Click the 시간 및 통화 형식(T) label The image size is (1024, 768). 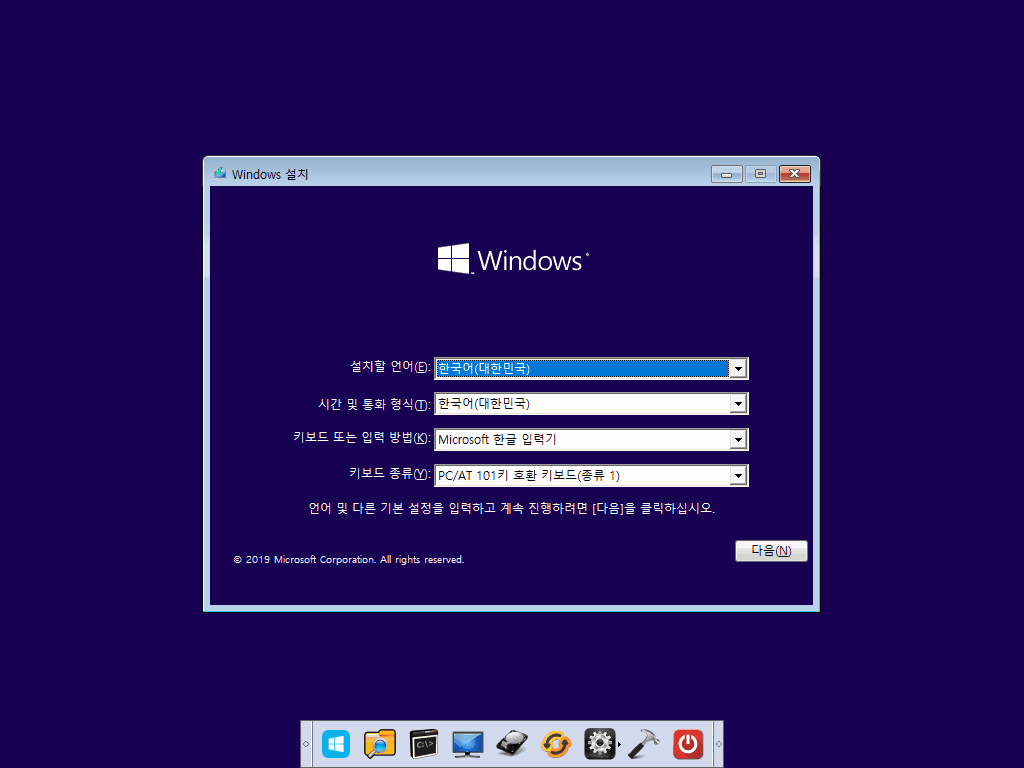[x=374, y=404]
